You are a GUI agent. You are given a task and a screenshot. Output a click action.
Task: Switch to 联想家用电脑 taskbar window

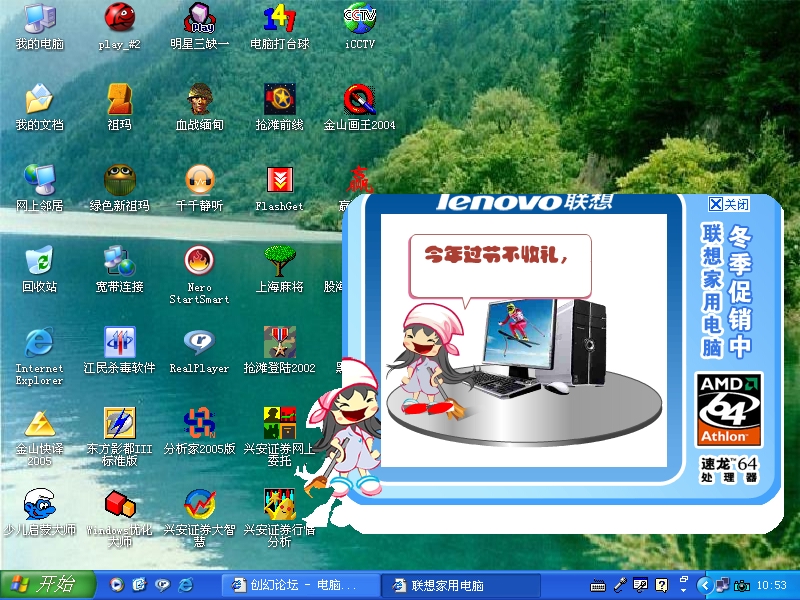(461, 585)
